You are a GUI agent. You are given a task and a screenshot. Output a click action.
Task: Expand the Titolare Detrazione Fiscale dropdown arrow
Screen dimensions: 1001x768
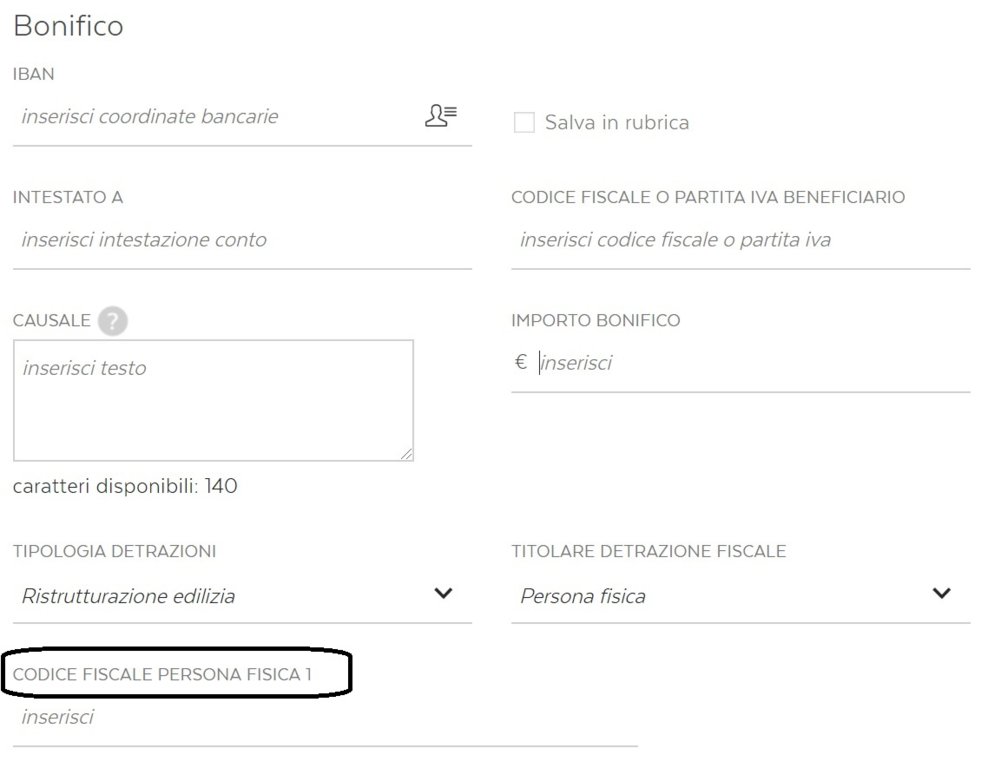tap(942, 593)
